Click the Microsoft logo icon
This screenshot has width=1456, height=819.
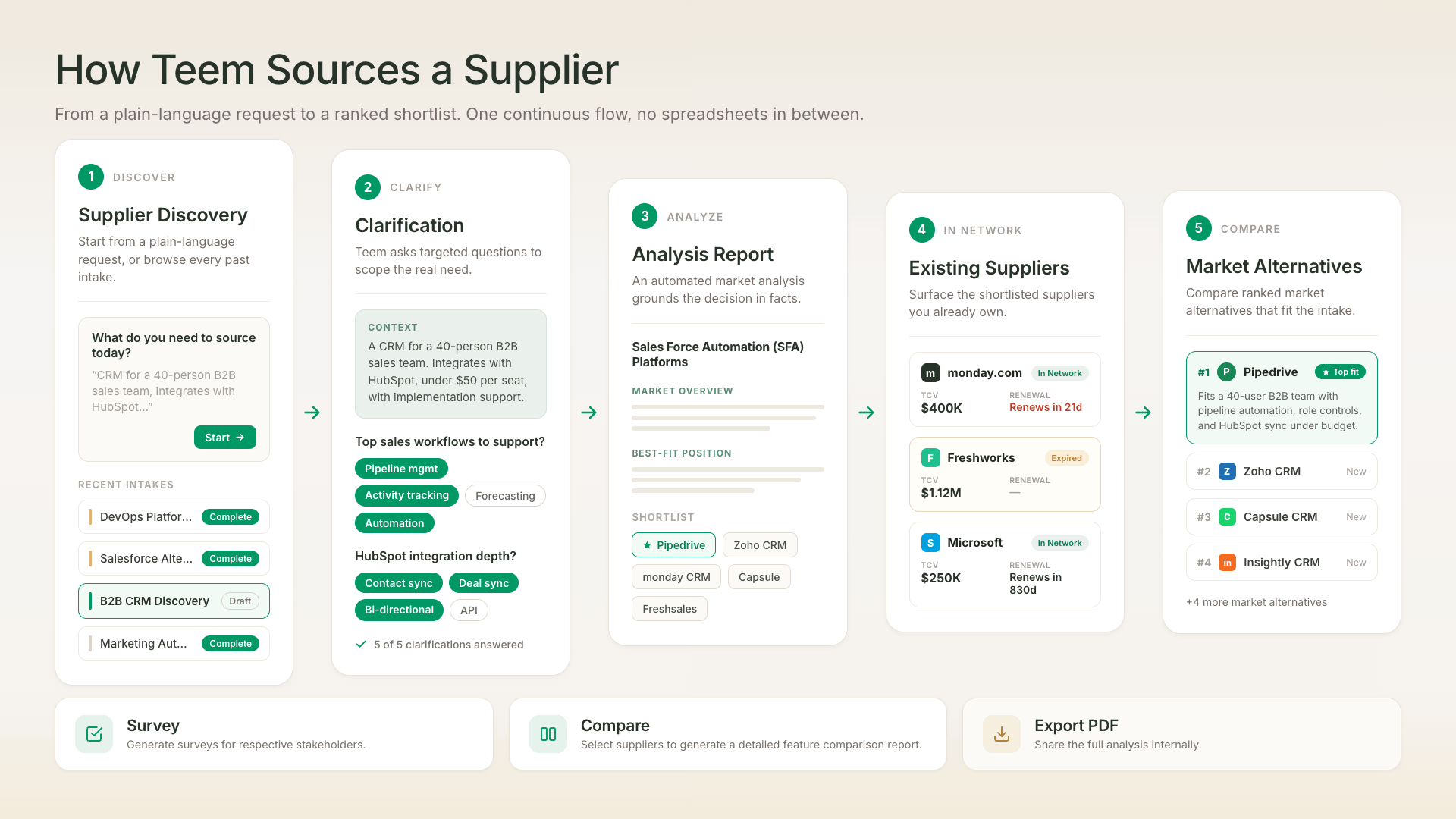click(x=930, y=543)
